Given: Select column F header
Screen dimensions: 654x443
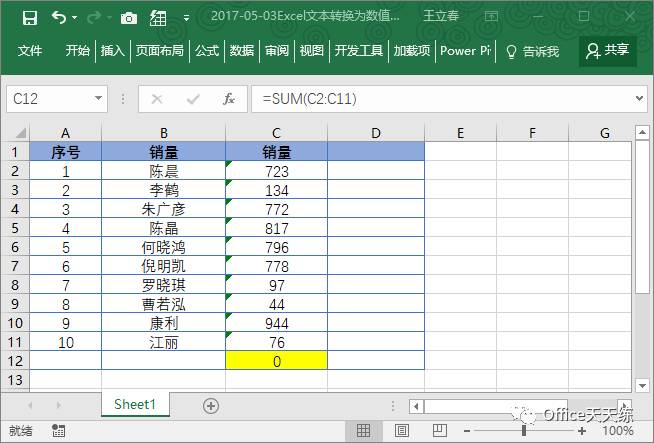Looking at the screenshot, I should click(x=532, y=133).
